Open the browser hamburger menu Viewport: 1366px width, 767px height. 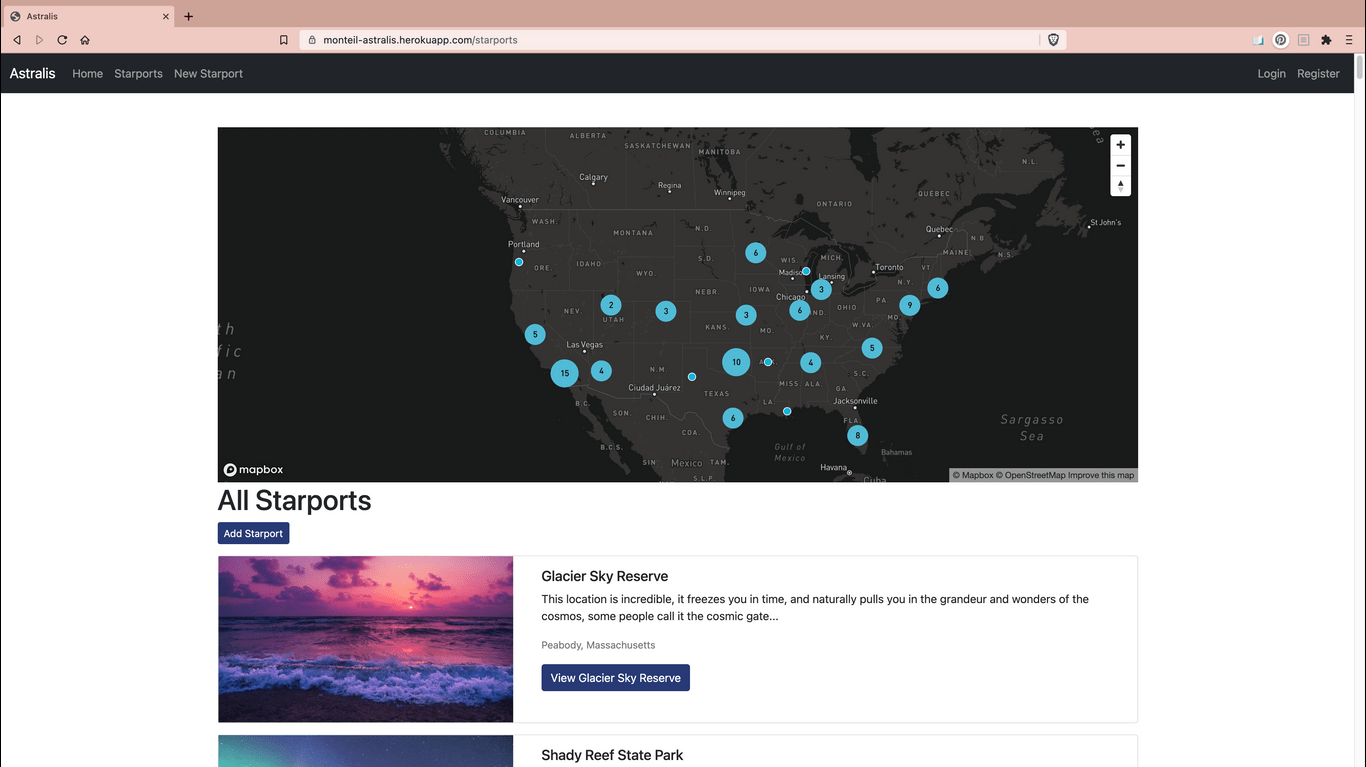click(x=1349, y=40)
